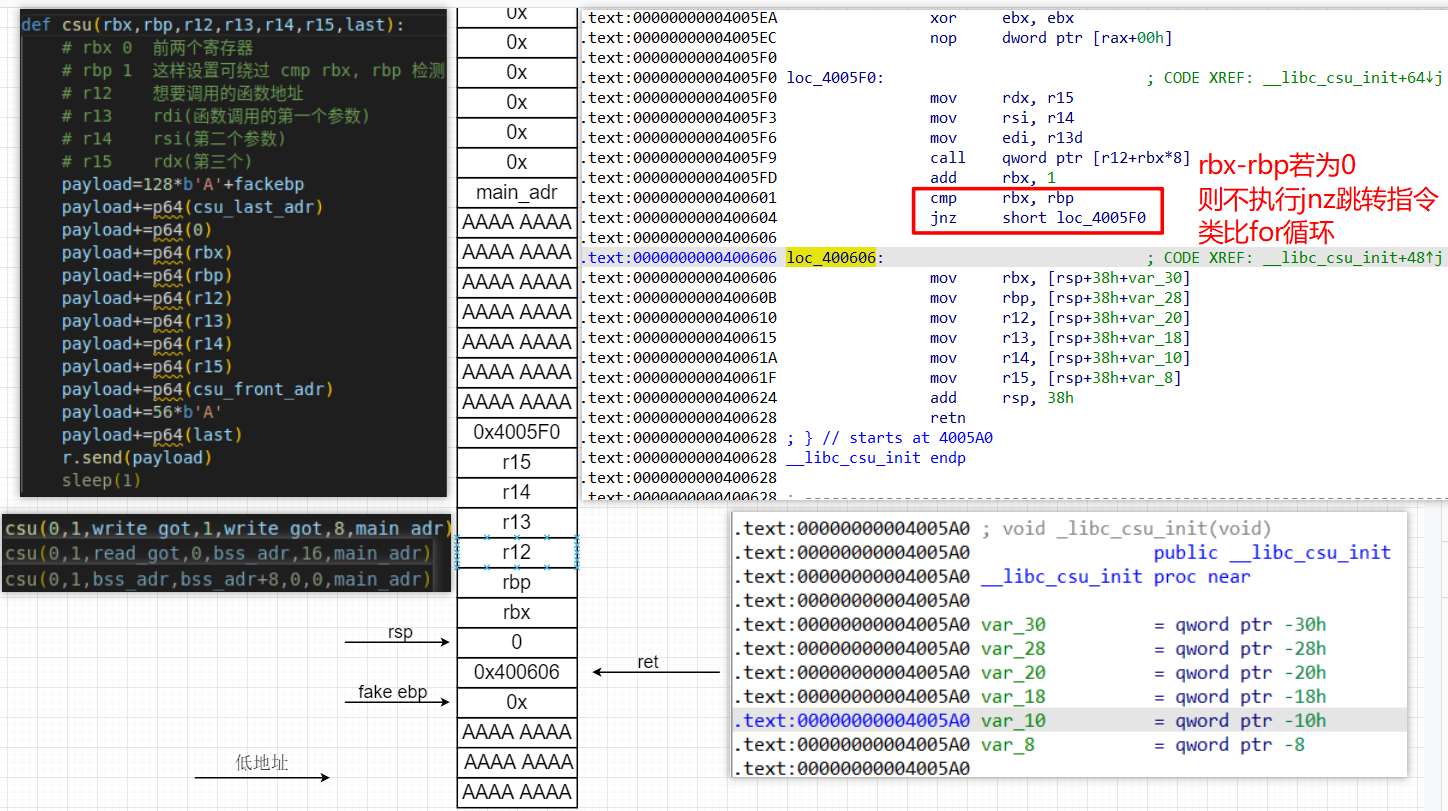Click the line payload+=p64(r12)
Screen dimensions: 1448x811
(x=146, y=298)
